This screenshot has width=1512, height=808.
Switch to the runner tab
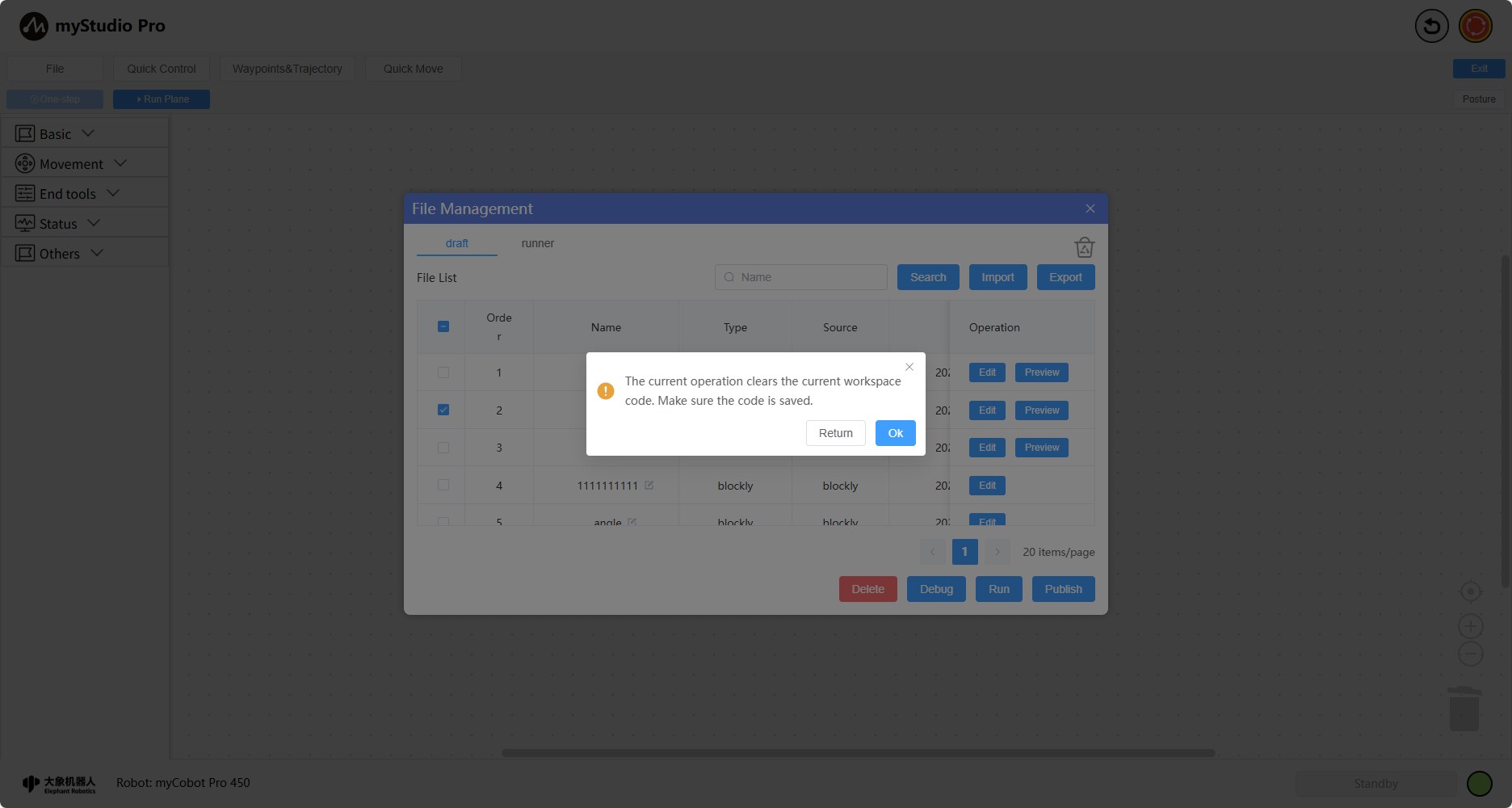click(537, 243)
